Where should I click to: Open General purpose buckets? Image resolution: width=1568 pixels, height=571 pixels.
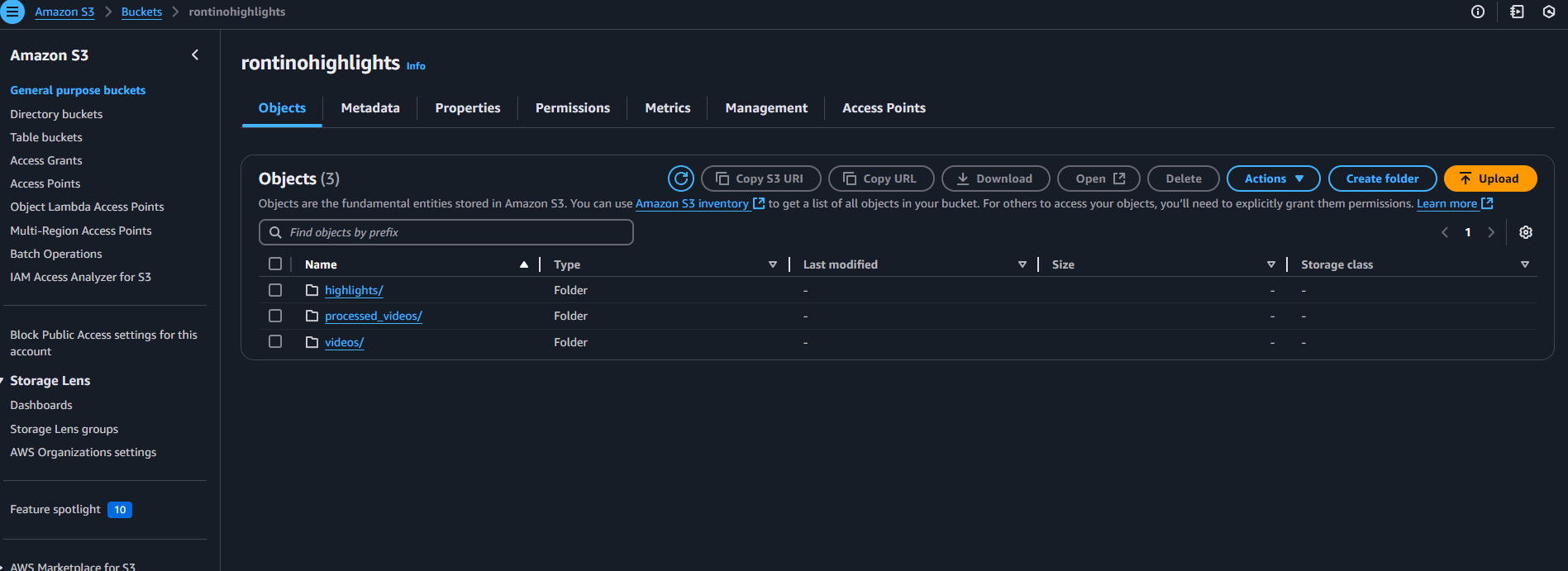tap(78, 90)
